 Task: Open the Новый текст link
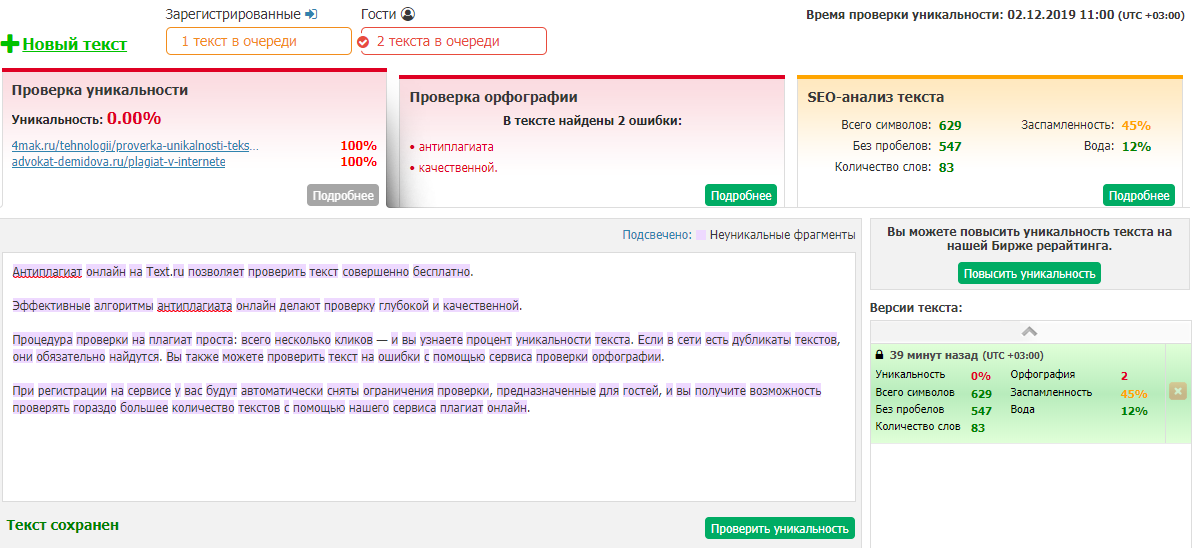pyautogui.click(x=75, y=44)
